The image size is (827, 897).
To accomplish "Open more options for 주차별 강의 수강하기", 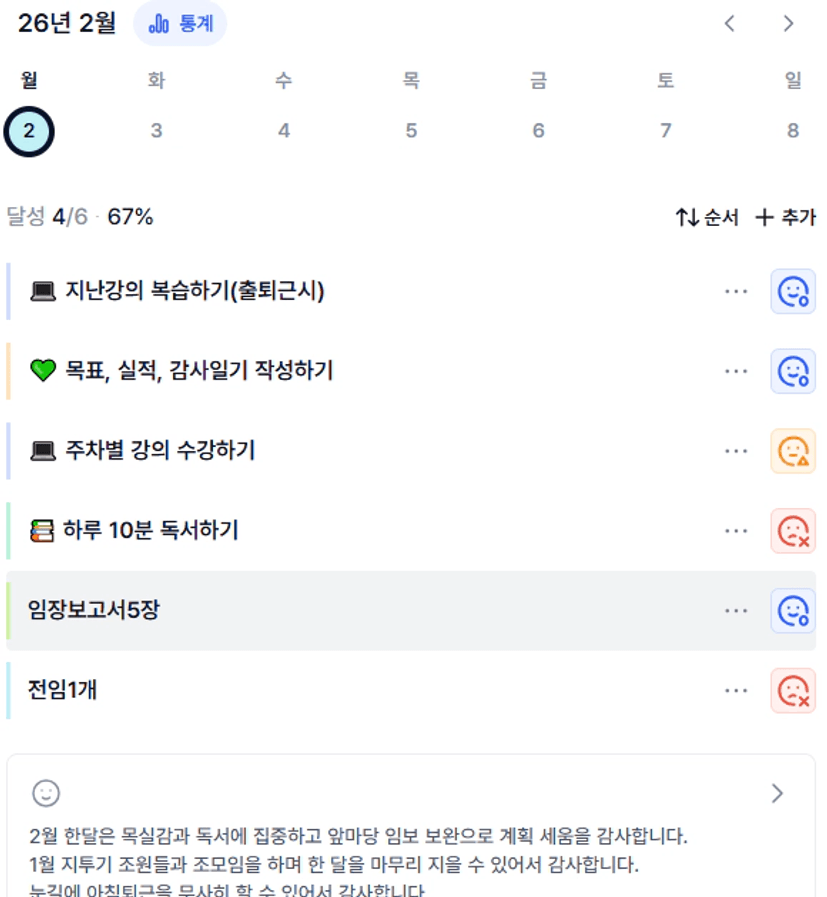I will tap(736, 451).
